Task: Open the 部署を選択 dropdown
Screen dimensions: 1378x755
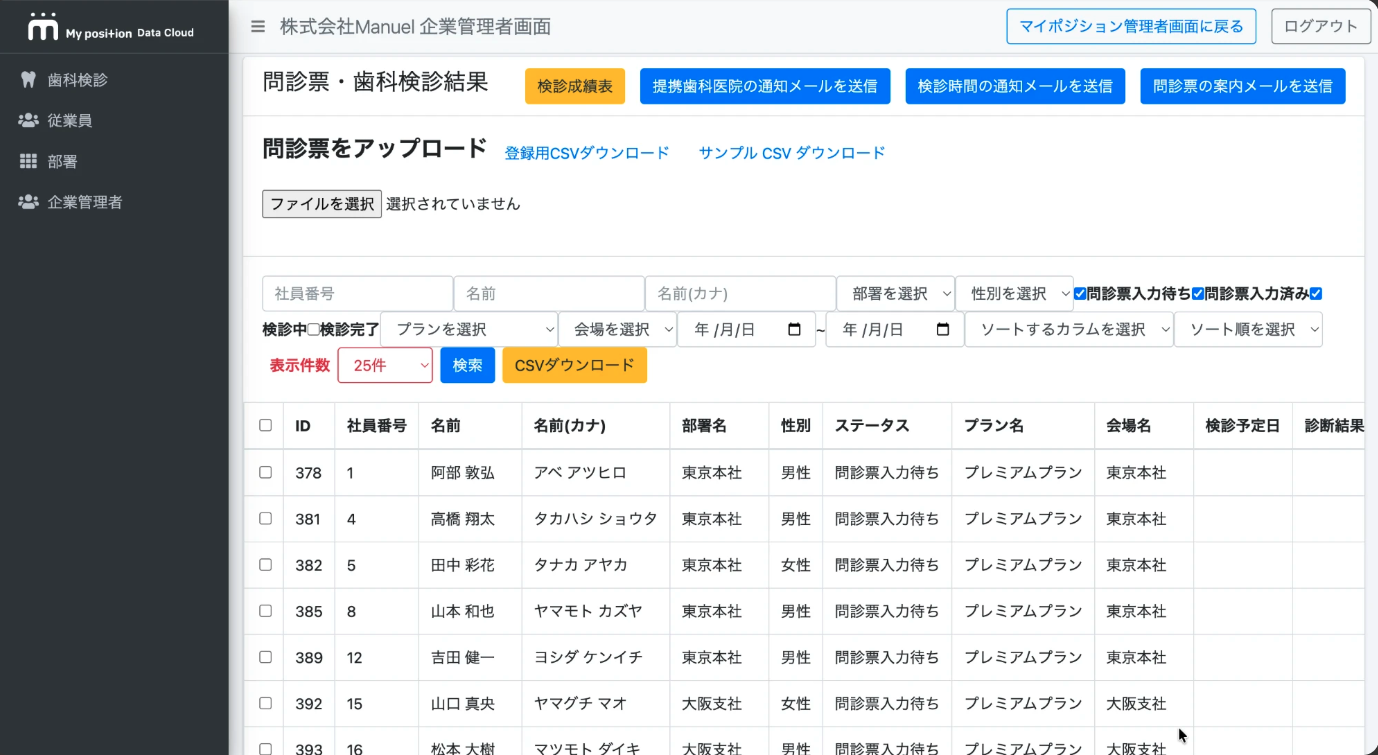Action: 896,294
